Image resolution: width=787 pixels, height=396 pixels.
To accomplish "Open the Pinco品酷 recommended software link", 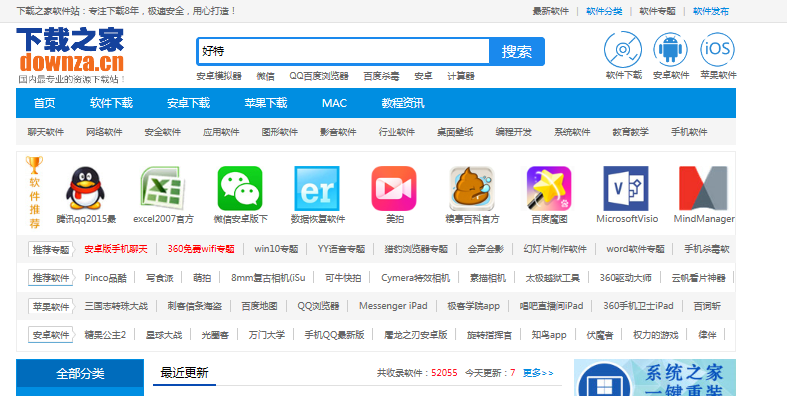I will coord(105,278).
